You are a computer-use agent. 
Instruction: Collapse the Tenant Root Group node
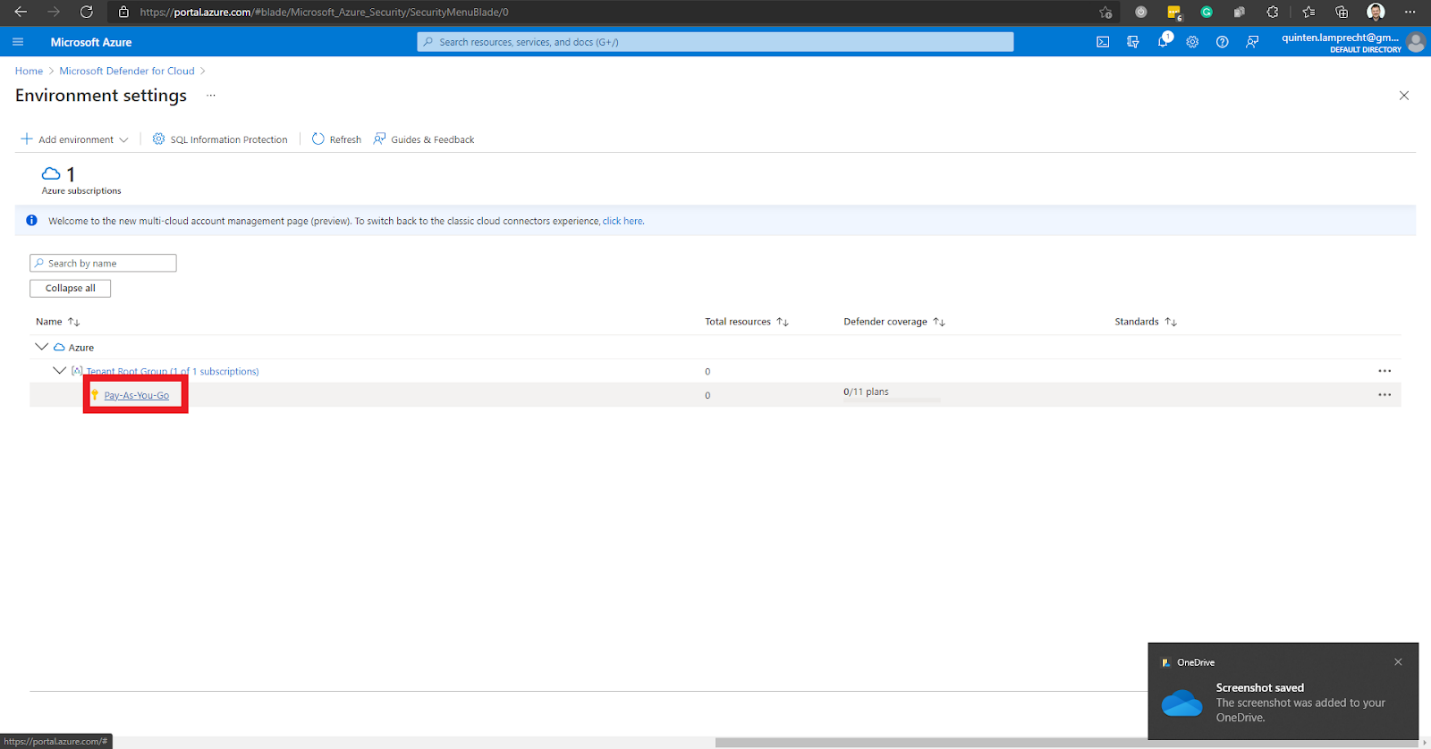59,371
